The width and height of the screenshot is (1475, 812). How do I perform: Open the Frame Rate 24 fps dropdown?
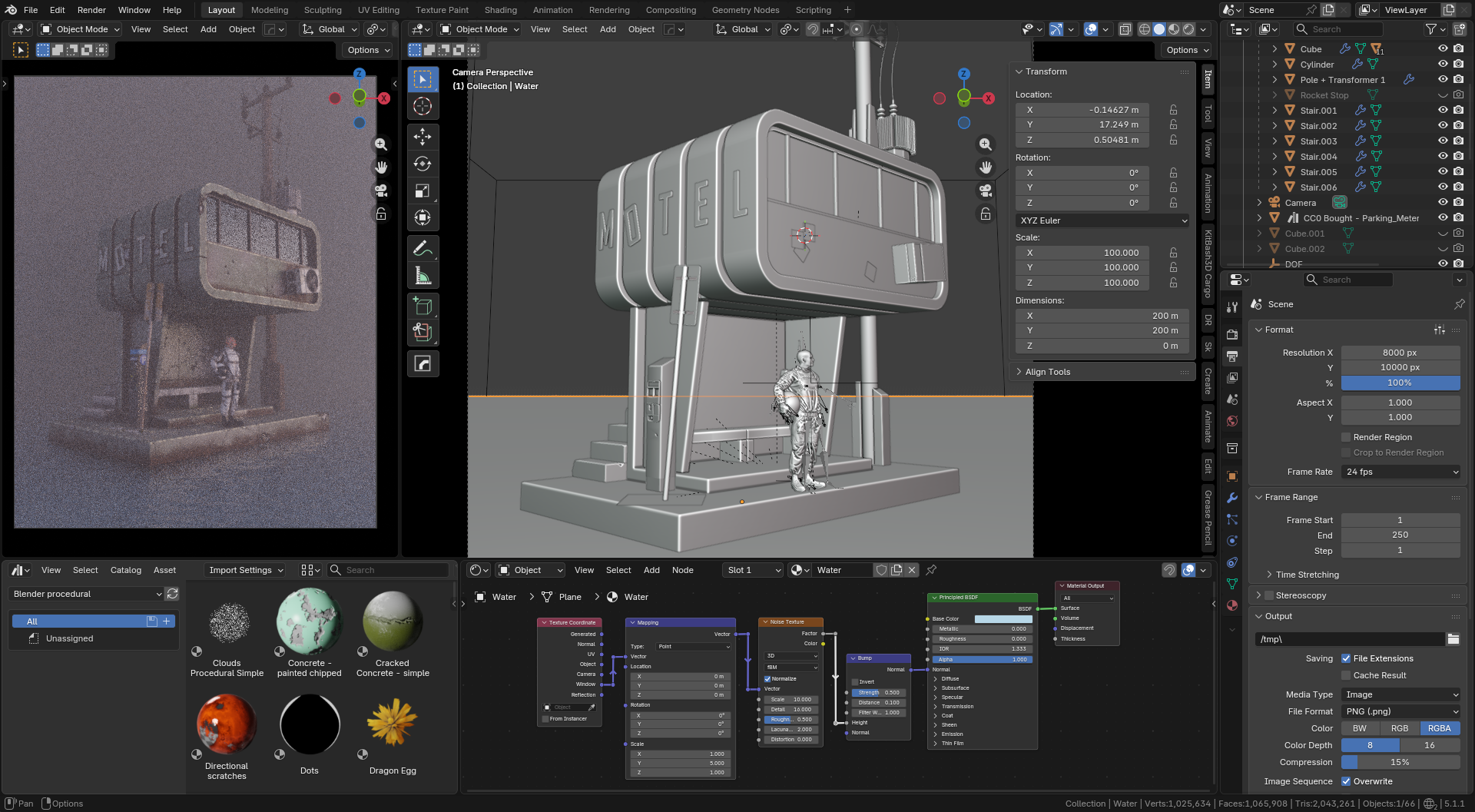coord(1400,472)
